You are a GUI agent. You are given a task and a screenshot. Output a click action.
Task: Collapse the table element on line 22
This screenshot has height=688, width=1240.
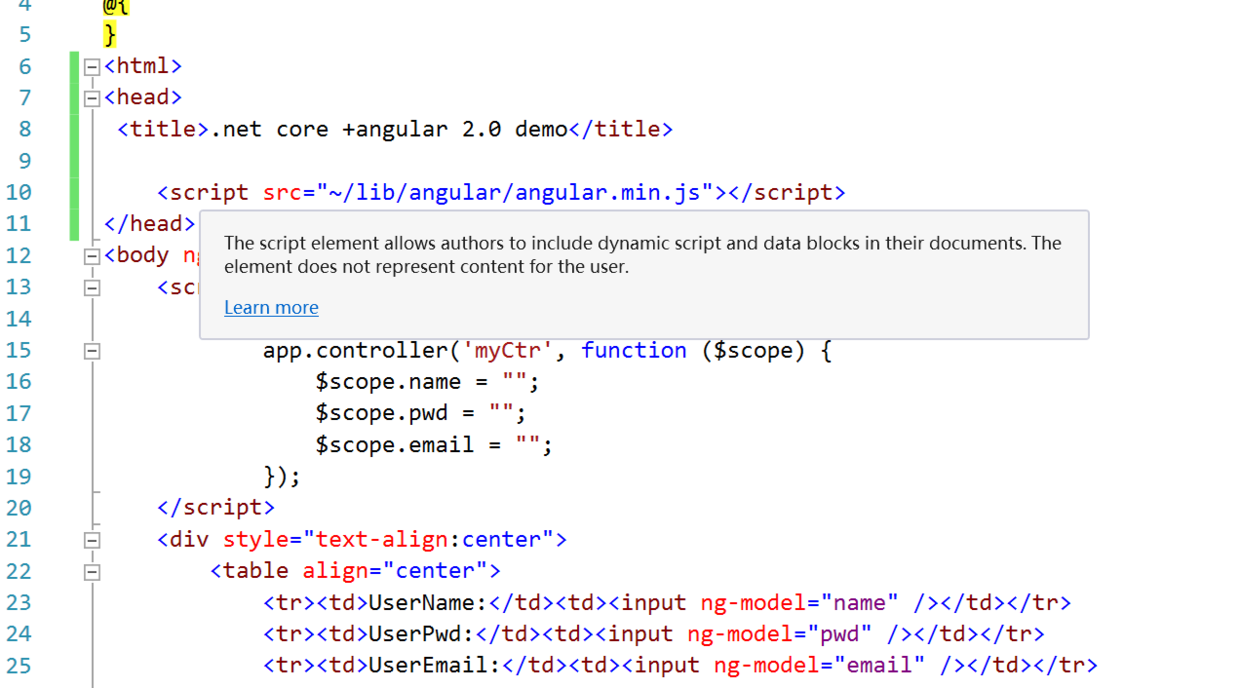click(92, 572)
